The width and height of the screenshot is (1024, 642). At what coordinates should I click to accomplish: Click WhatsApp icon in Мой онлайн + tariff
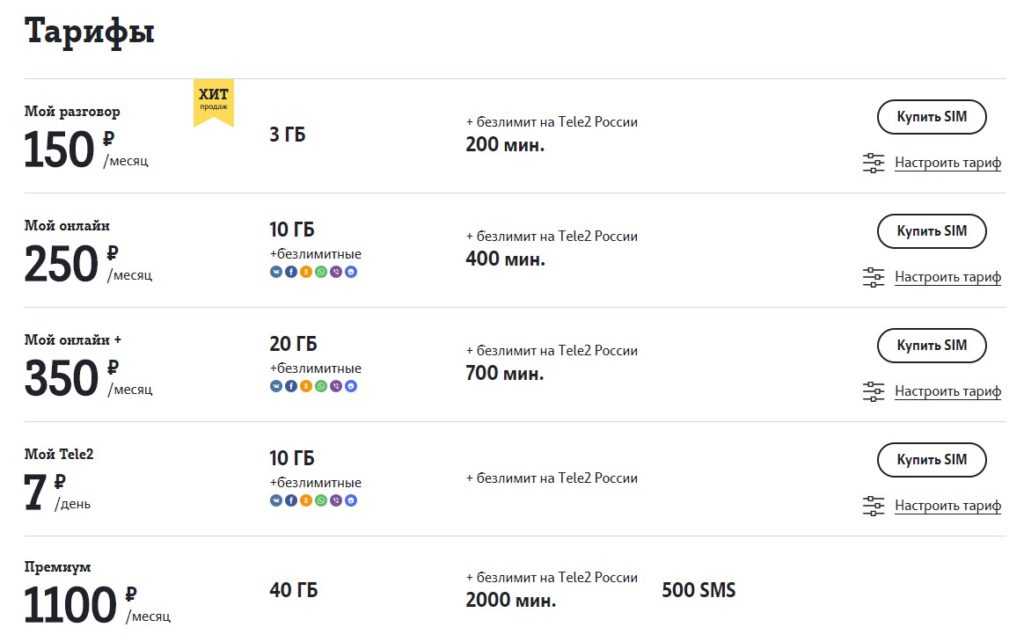click(321, 386)
